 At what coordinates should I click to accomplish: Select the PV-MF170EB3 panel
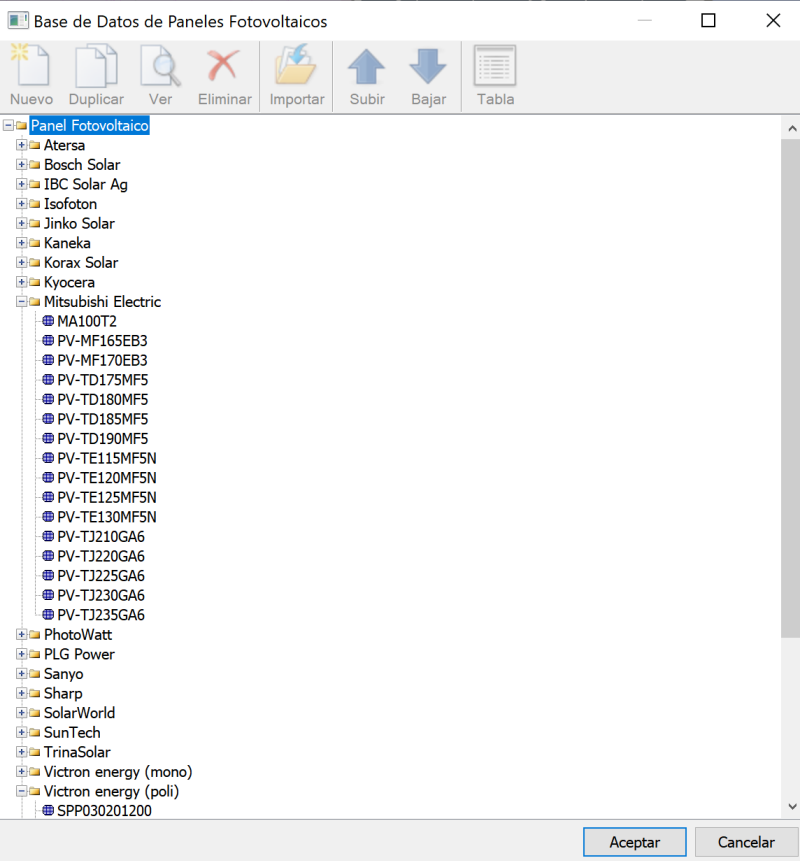102,360
